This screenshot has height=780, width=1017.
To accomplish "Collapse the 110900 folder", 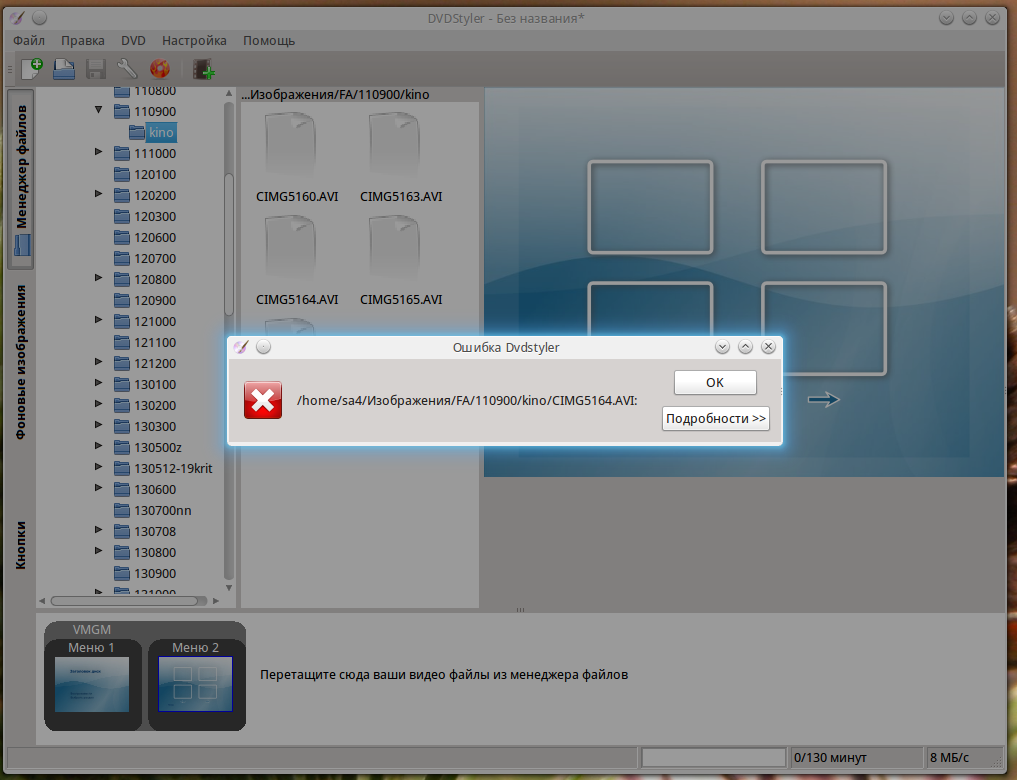I will (99, 110).
